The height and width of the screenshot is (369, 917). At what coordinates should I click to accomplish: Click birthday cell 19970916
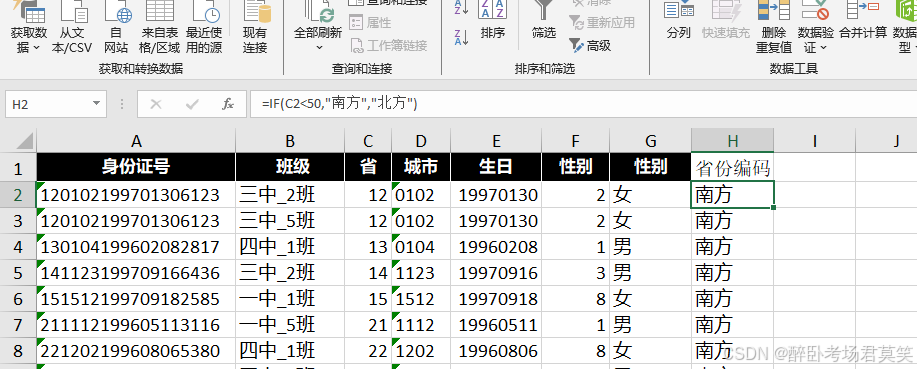point(496,273)
